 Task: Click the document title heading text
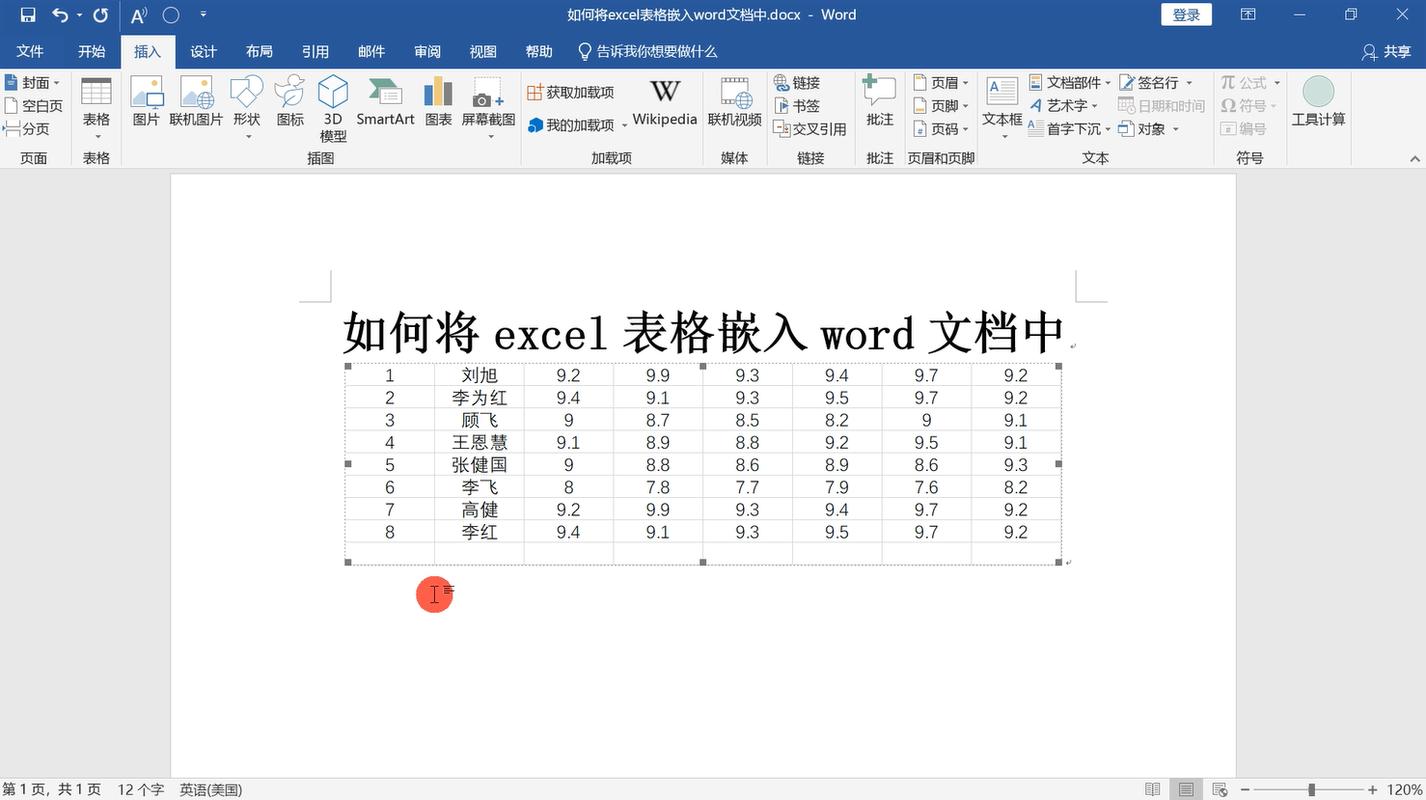tap(703, 333)
